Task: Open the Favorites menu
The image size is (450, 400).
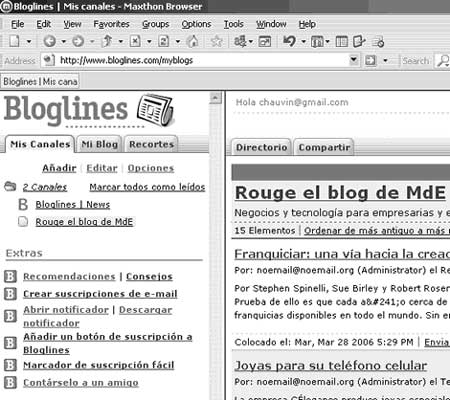Action: [111, 24]
